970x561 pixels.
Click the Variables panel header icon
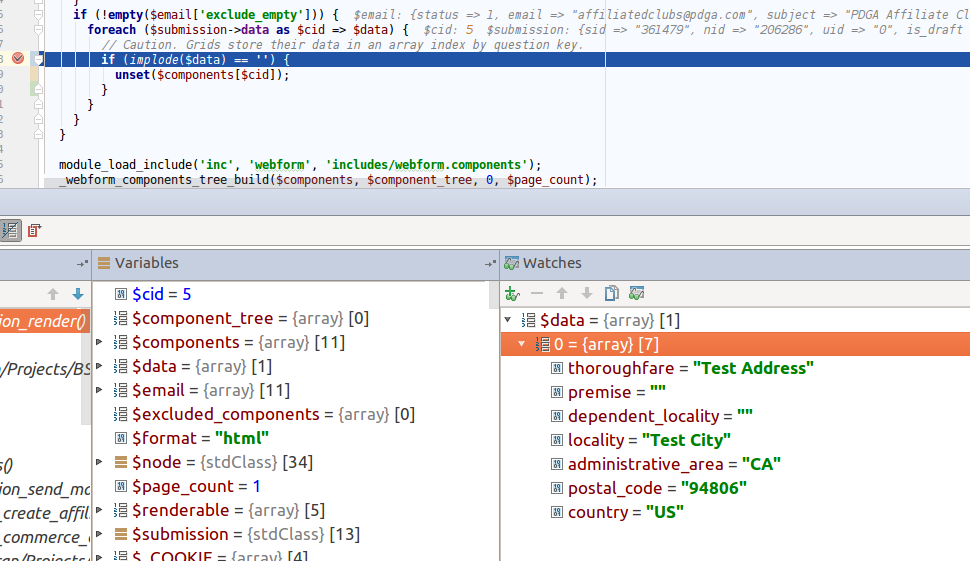click(104, 263)
